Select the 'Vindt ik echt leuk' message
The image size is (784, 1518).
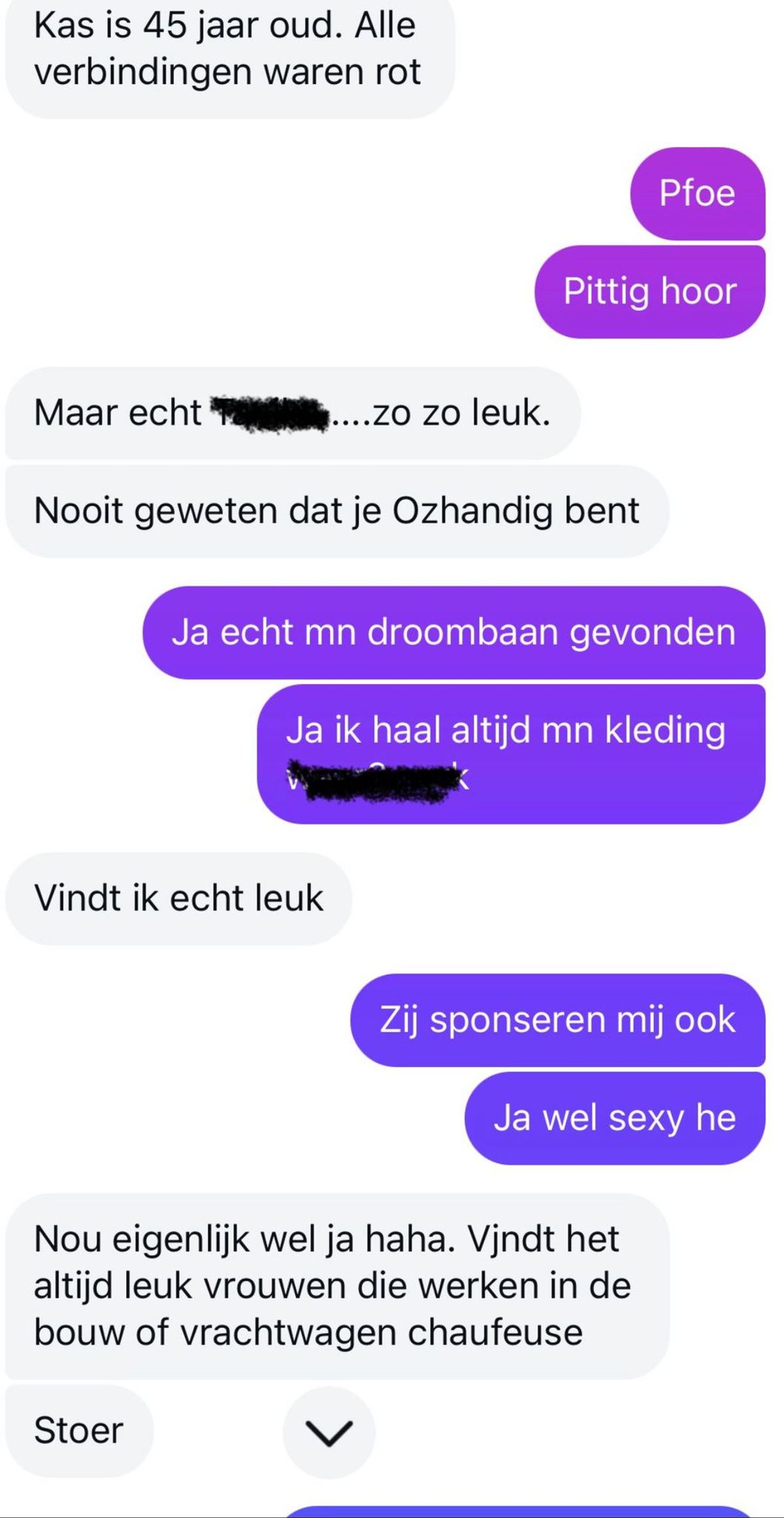click(178, 899)
